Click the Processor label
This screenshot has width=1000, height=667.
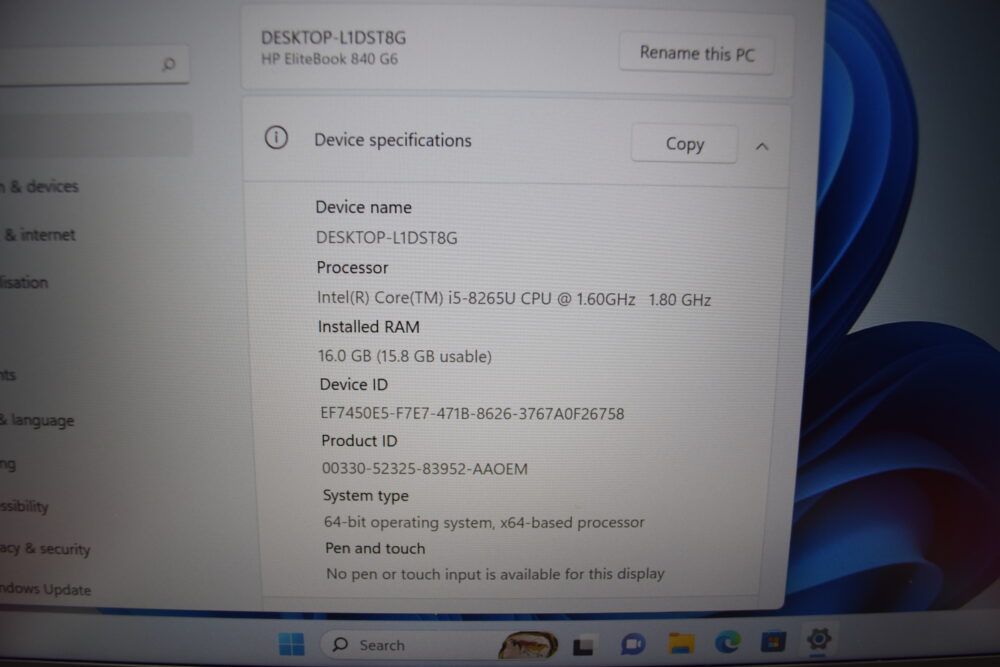point(352,268)
